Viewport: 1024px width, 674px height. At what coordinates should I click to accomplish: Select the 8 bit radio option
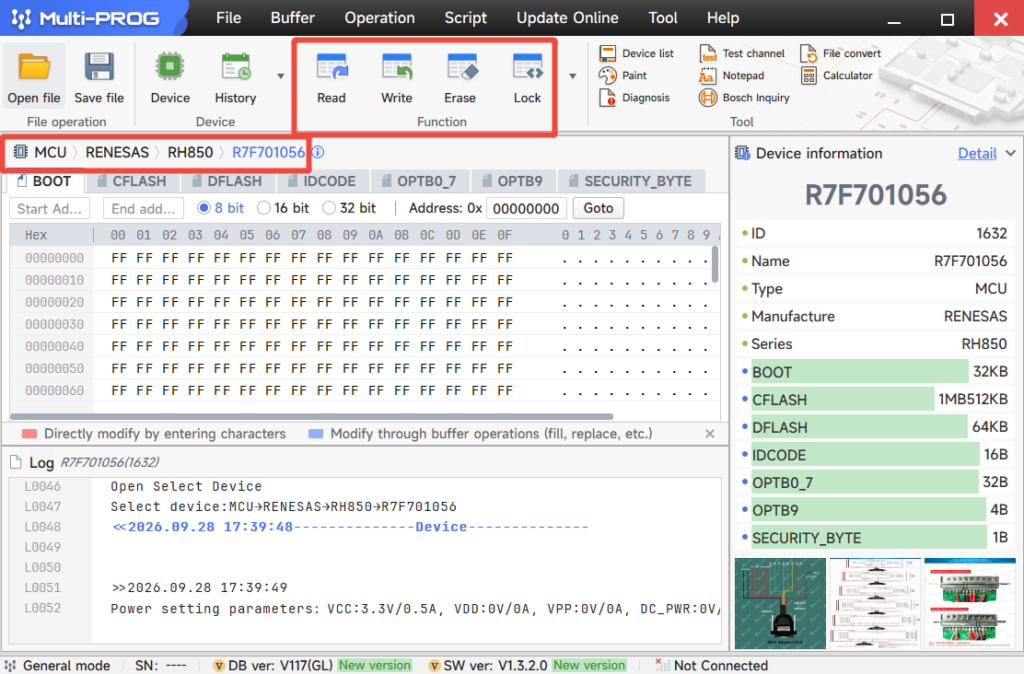pos(221,208)
